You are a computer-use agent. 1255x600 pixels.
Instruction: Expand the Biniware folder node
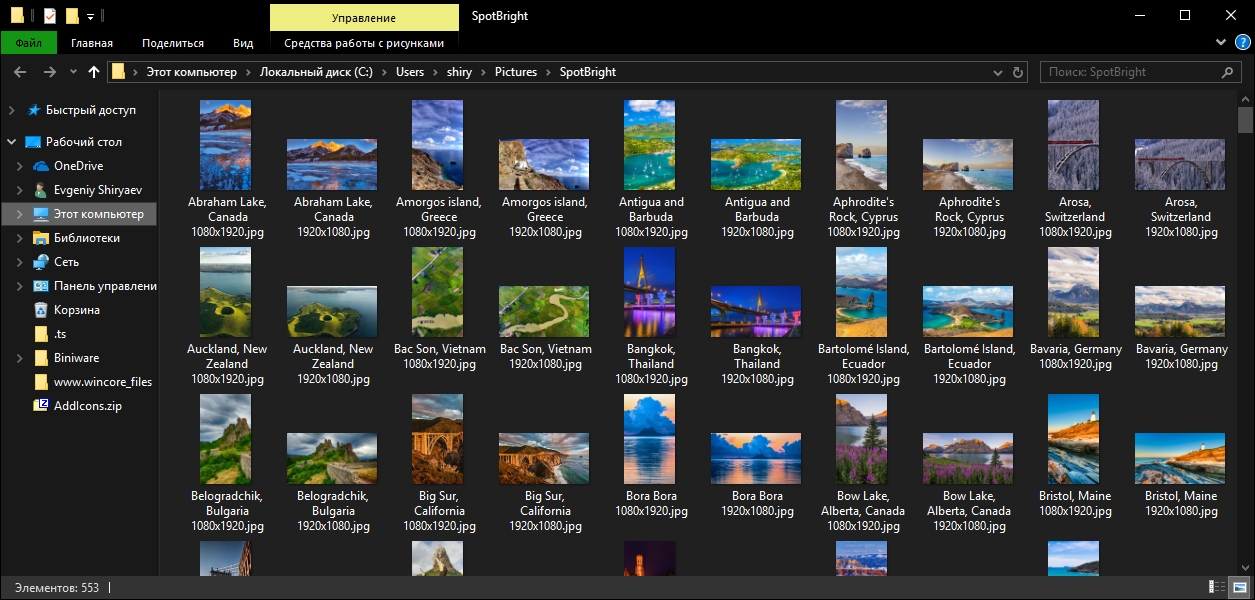(20, 358)
